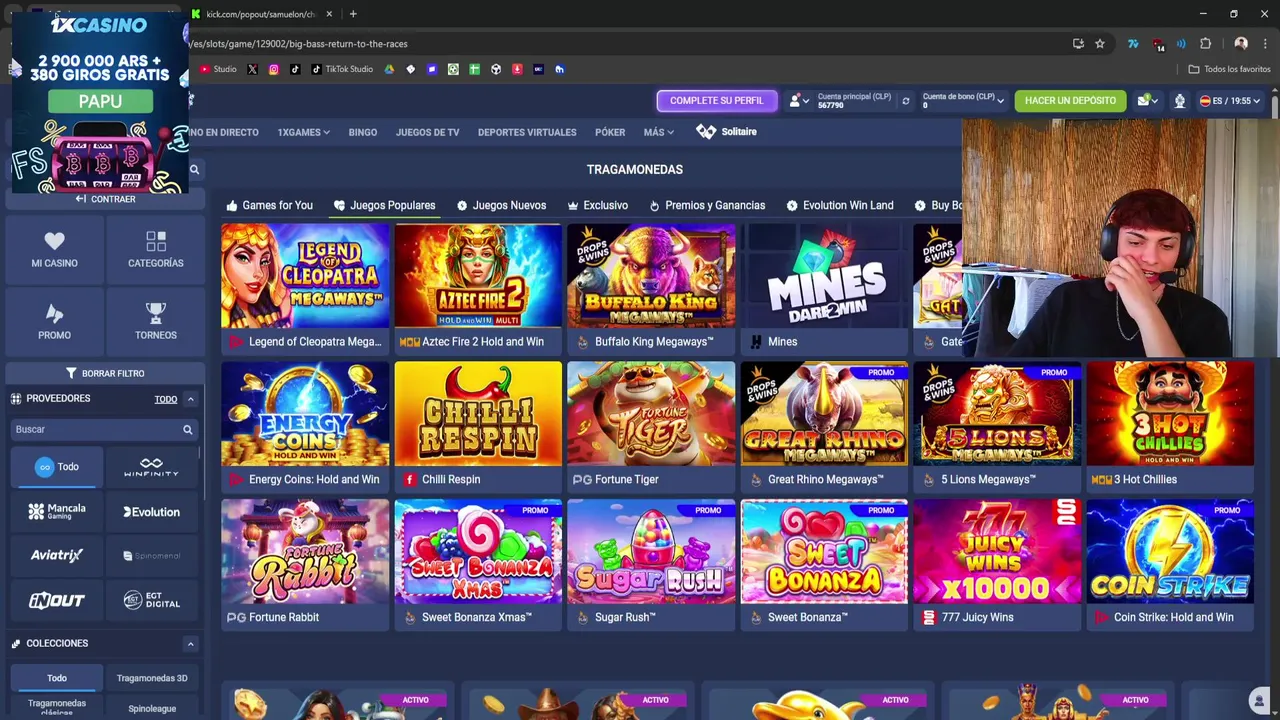The image size is (1280, 720).
Task: Expand the MÁS navigation dropdown
Action: 658,132
